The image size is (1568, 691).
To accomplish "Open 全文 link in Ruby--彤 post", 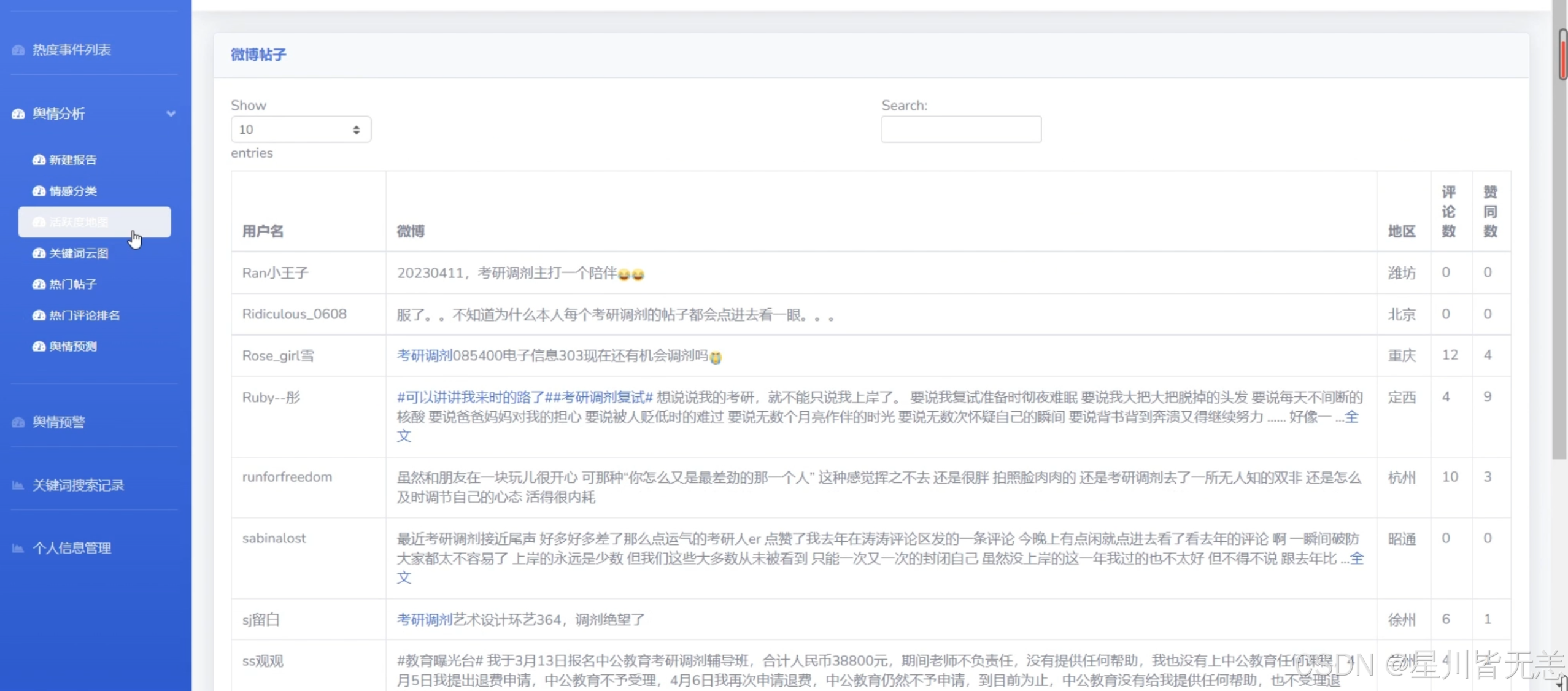I will tap(1351, 417).
